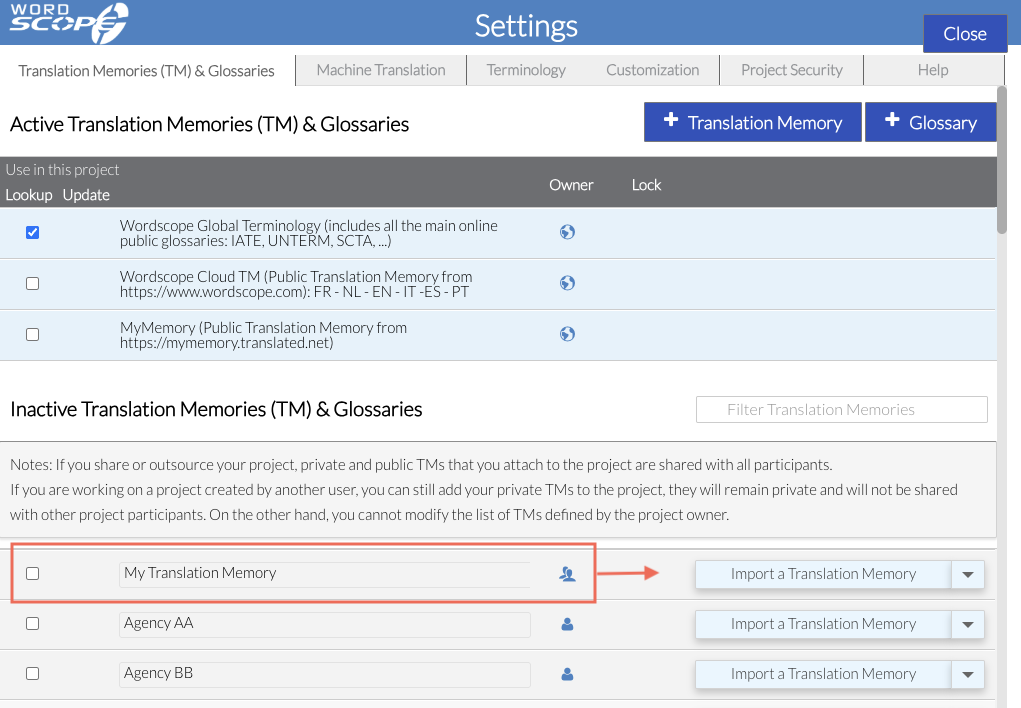Screen dimensions: 1021x708
Task: Click globe owner icon for Wordscope Global Terminology
Action: point(567,232)
